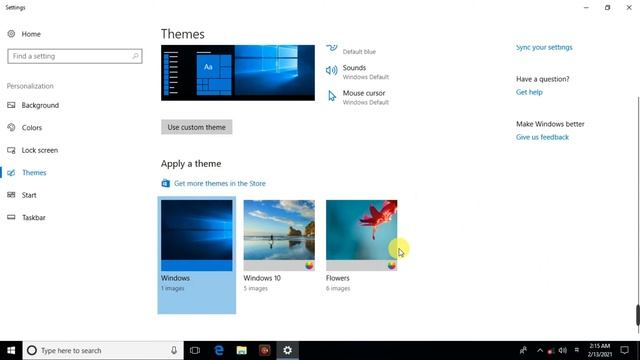Click the Store bag icon

point(165,183)
